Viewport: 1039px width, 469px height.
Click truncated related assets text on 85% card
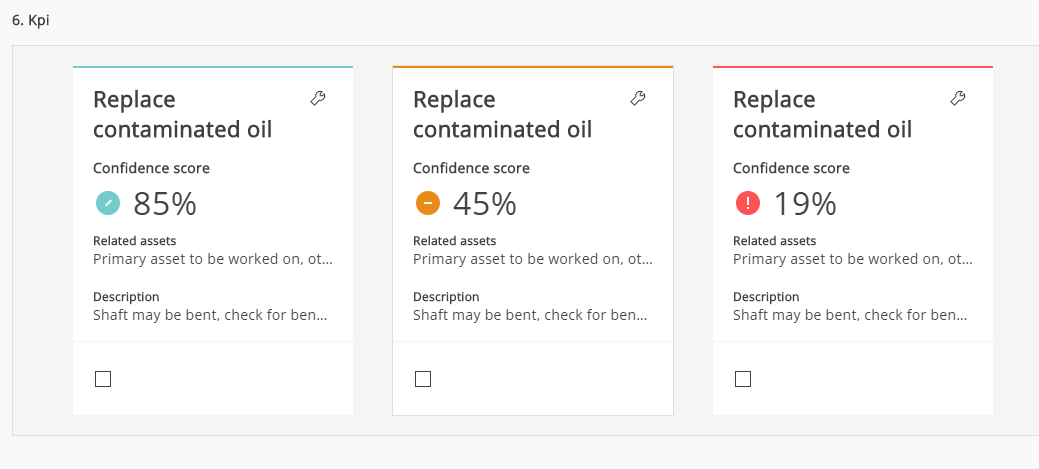(212, 259)
